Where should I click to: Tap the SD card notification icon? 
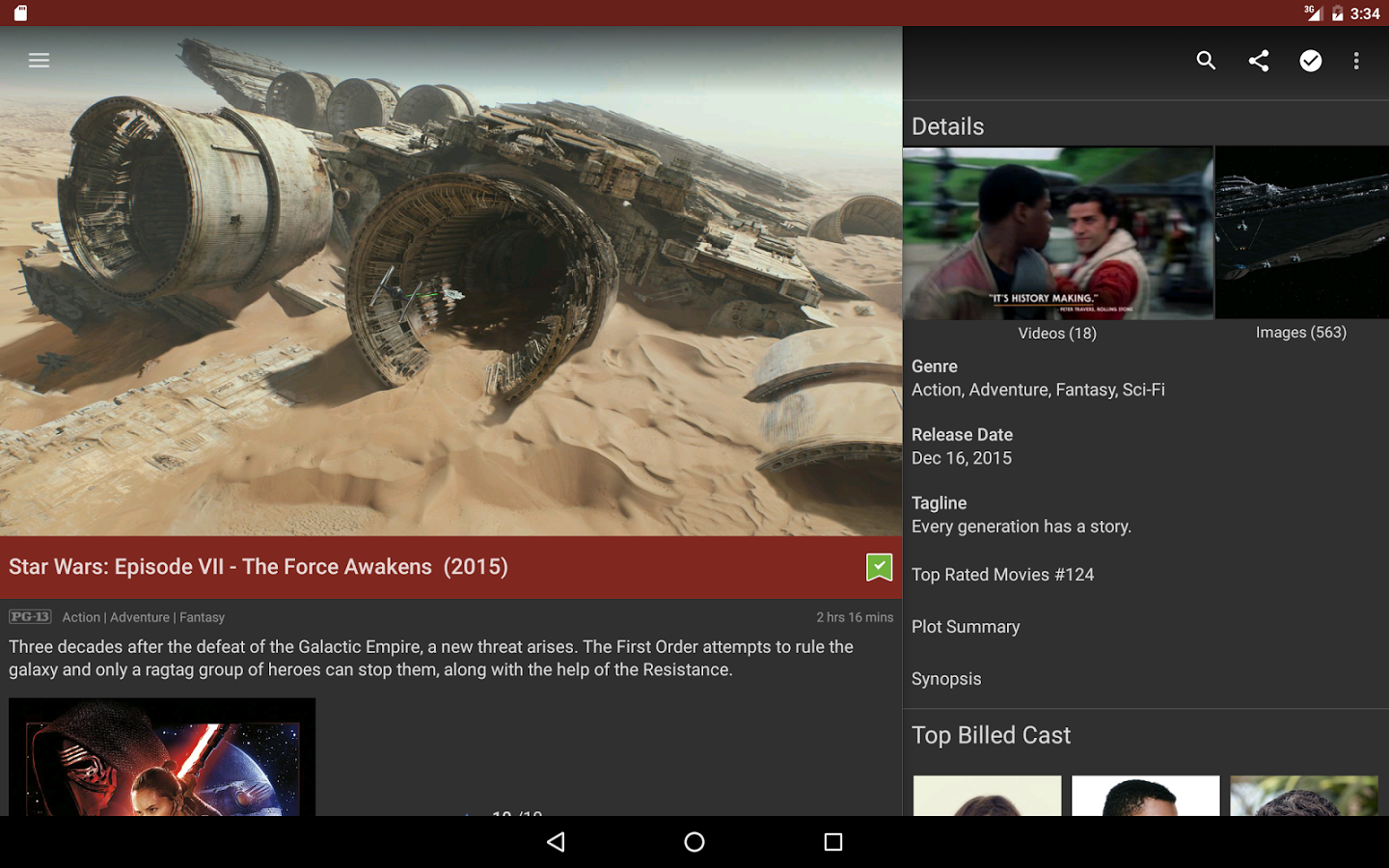click(20, 14)
